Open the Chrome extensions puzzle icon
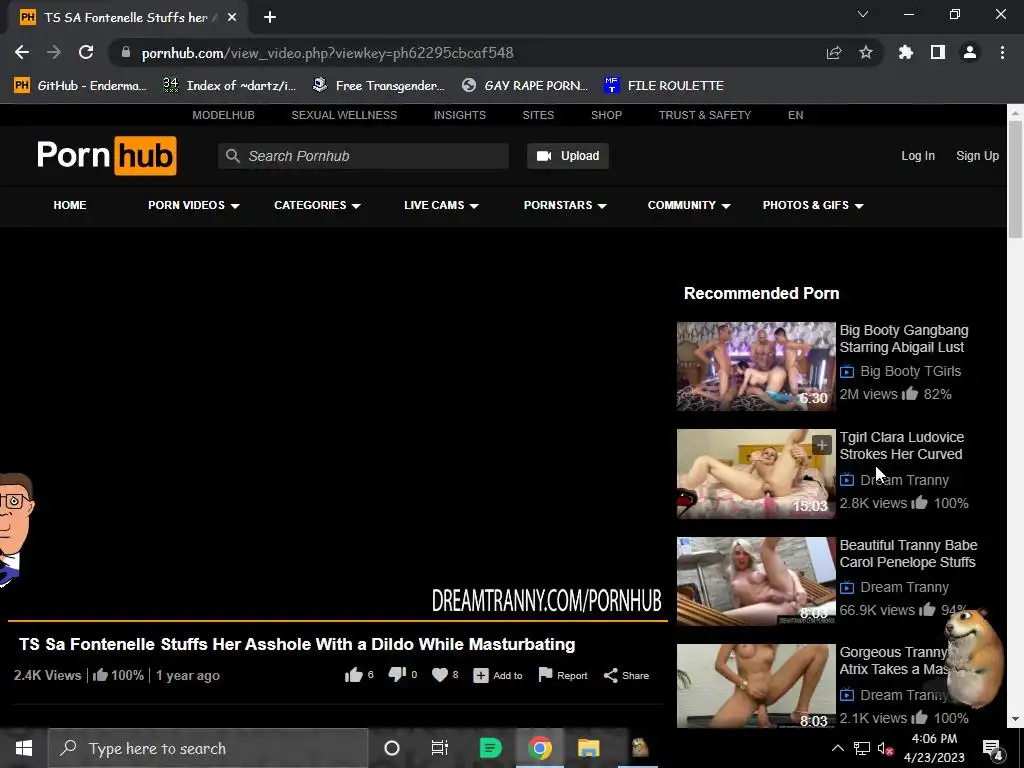This screenshot has height=768, width=1024. tap(906, 52)
